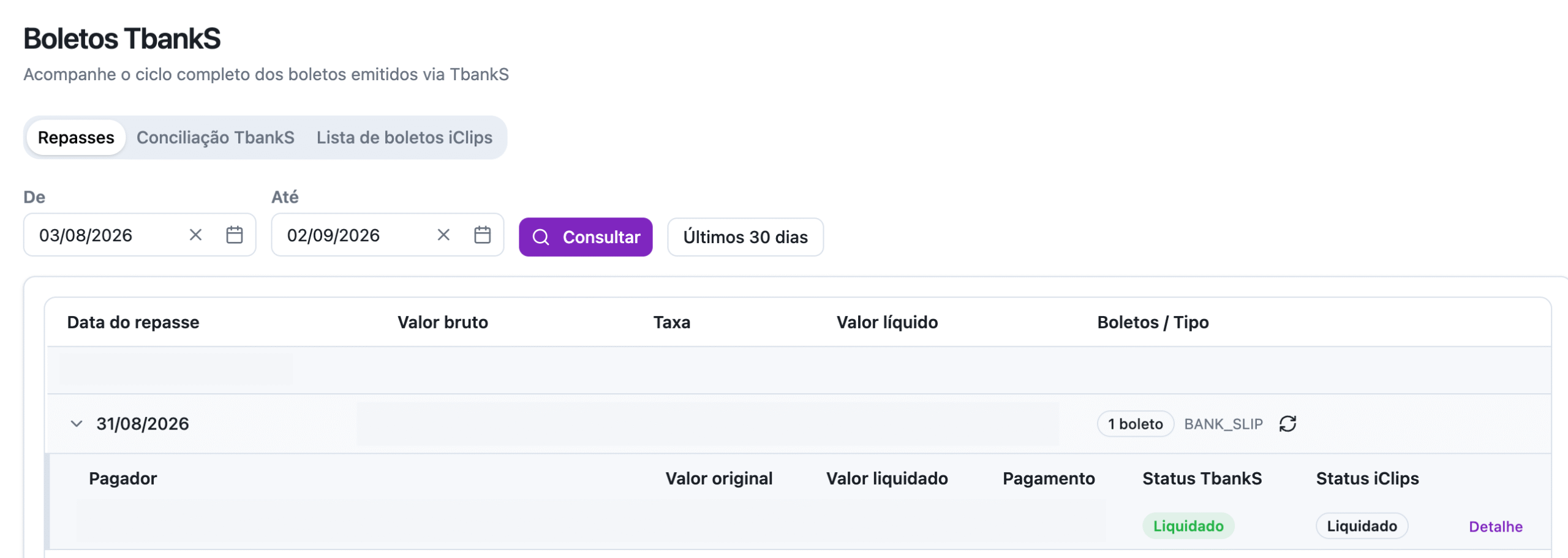Image resolution: width=1568 pixels, height=558 pixels.
Task: Click the Status TbankS column header
Action: pos(1202,479)
